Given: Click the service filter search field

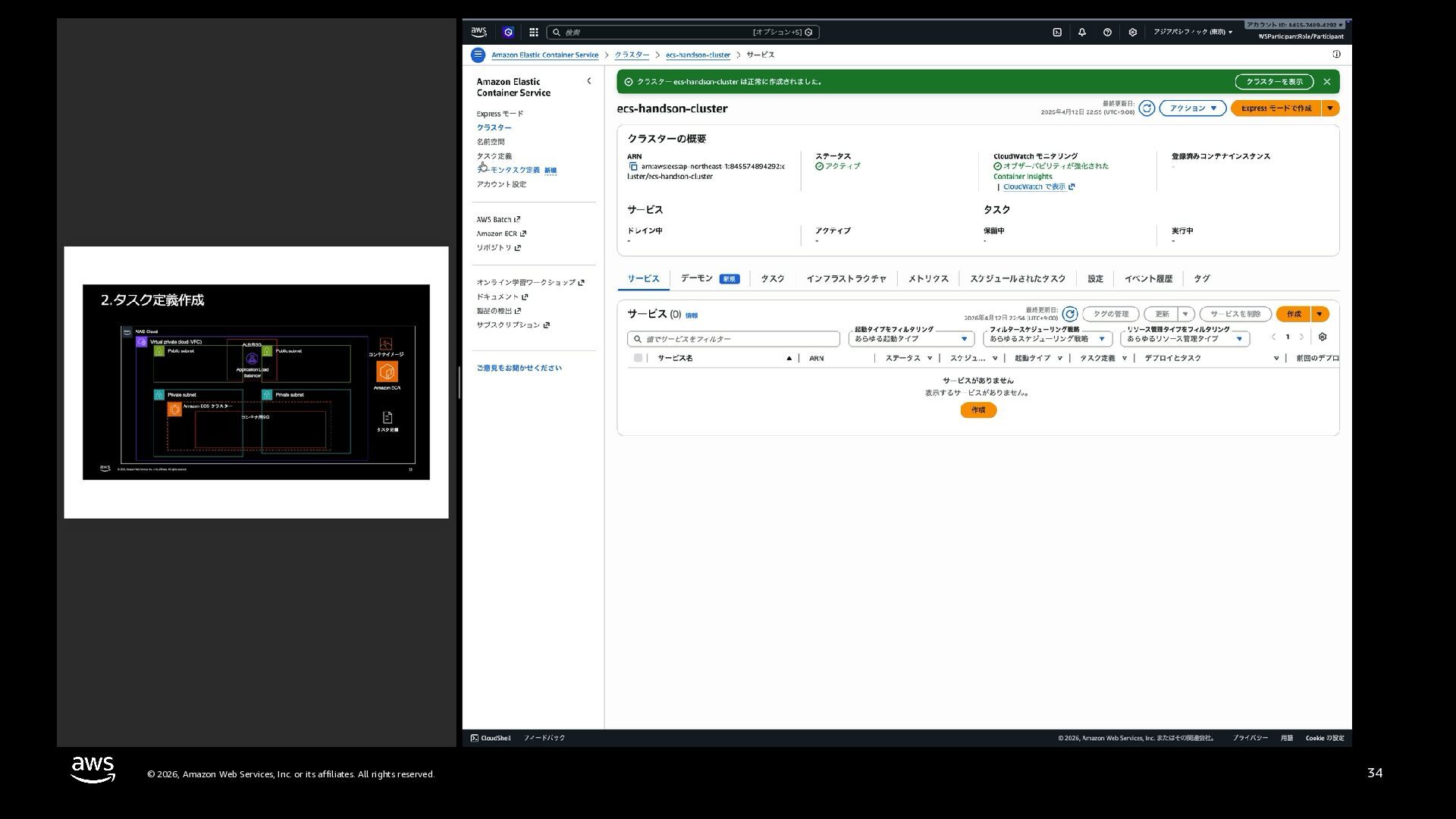Looking at the screenshot, I should (x=733, y=339).
